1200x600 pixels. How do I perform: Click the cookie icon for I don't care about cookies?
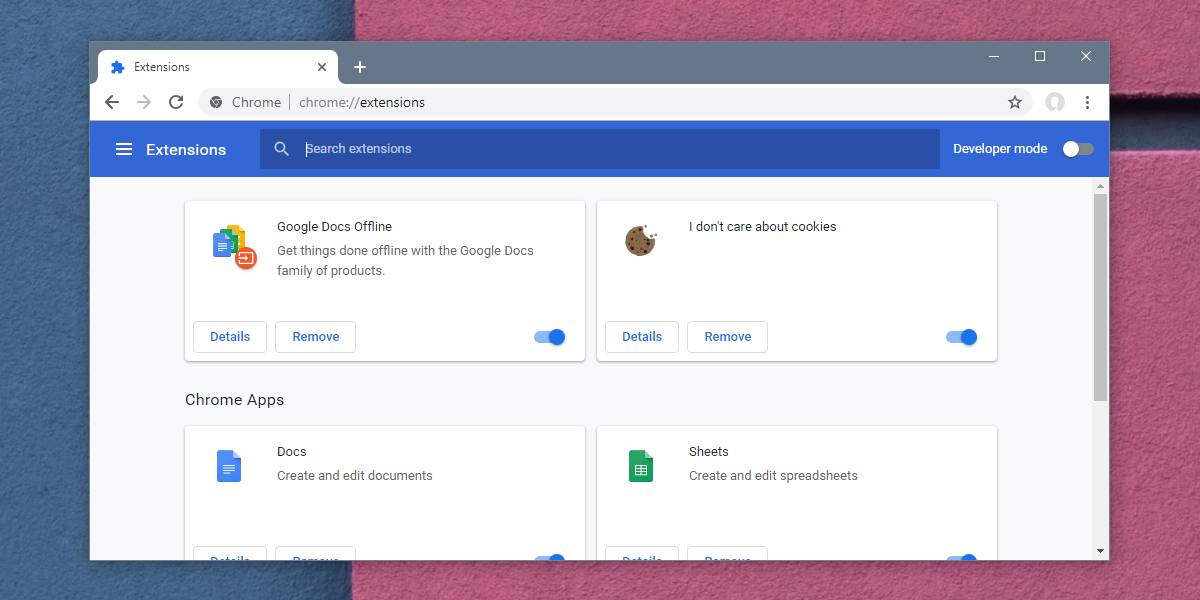[641, 241]
